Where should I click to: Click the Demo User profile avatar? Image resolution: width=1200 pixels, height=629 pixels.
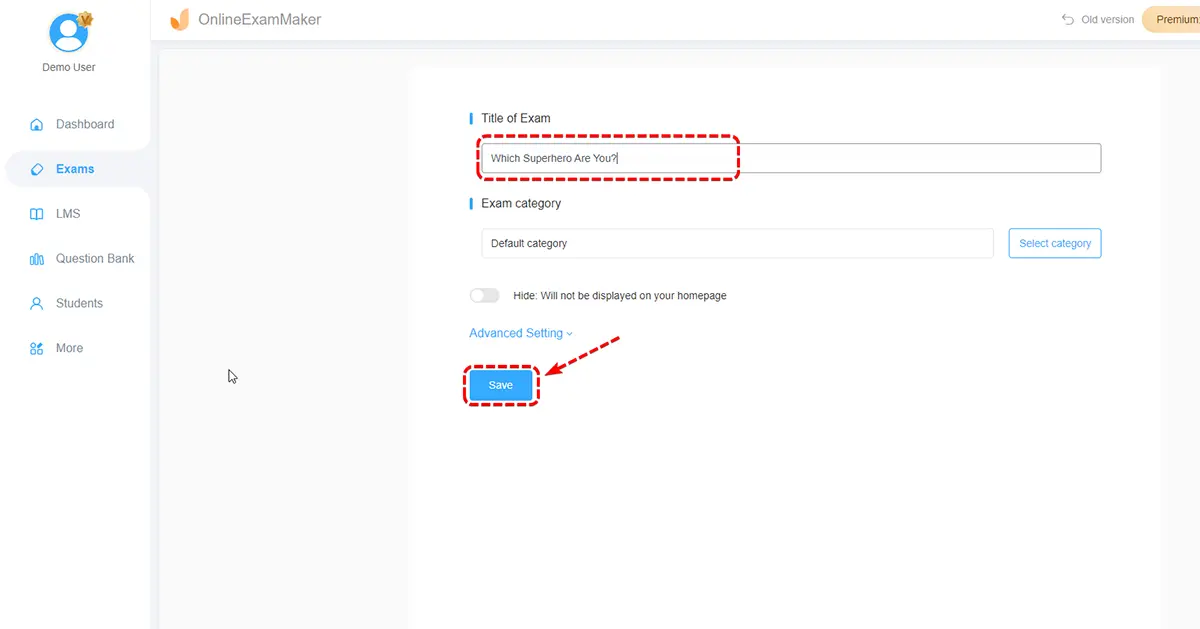click(69, 34)
